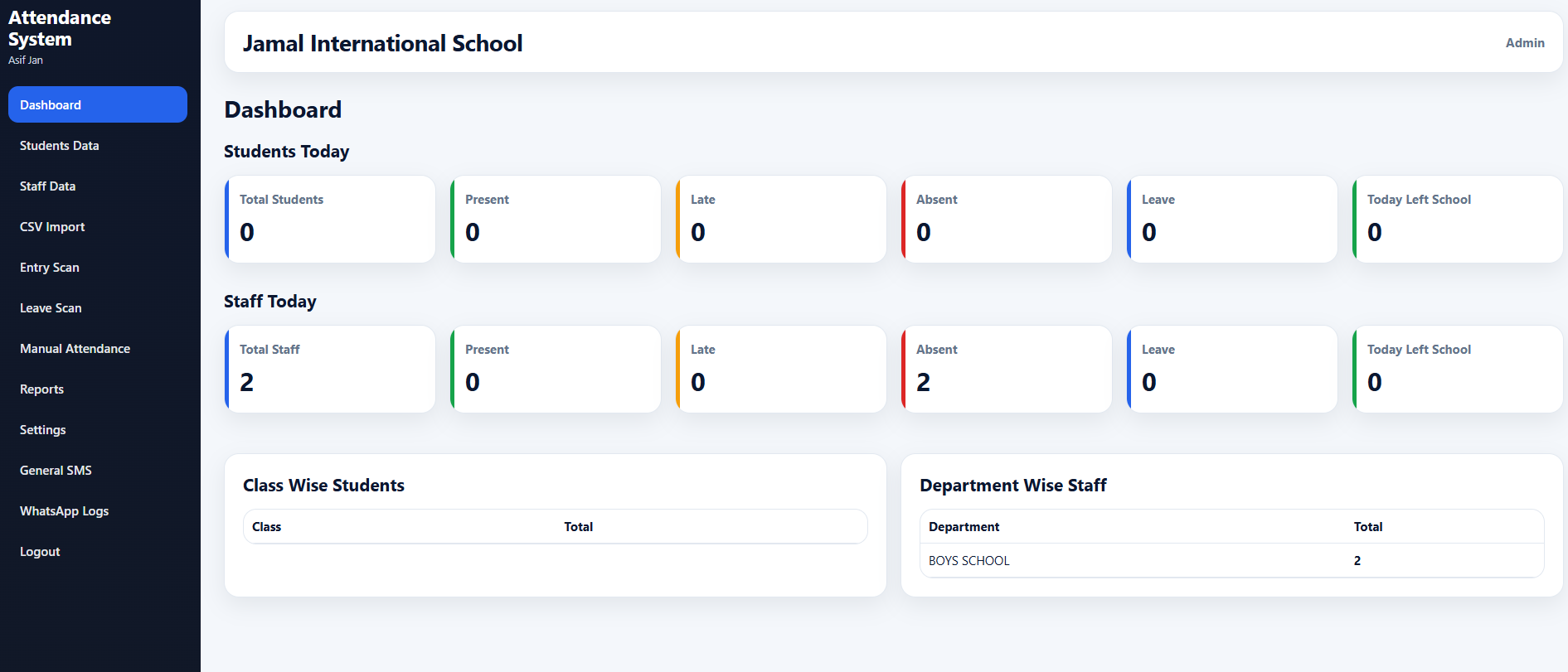This screenshot has width=1568, height=672.
Task: Click the Dashboard page heading
Action: 283,109
